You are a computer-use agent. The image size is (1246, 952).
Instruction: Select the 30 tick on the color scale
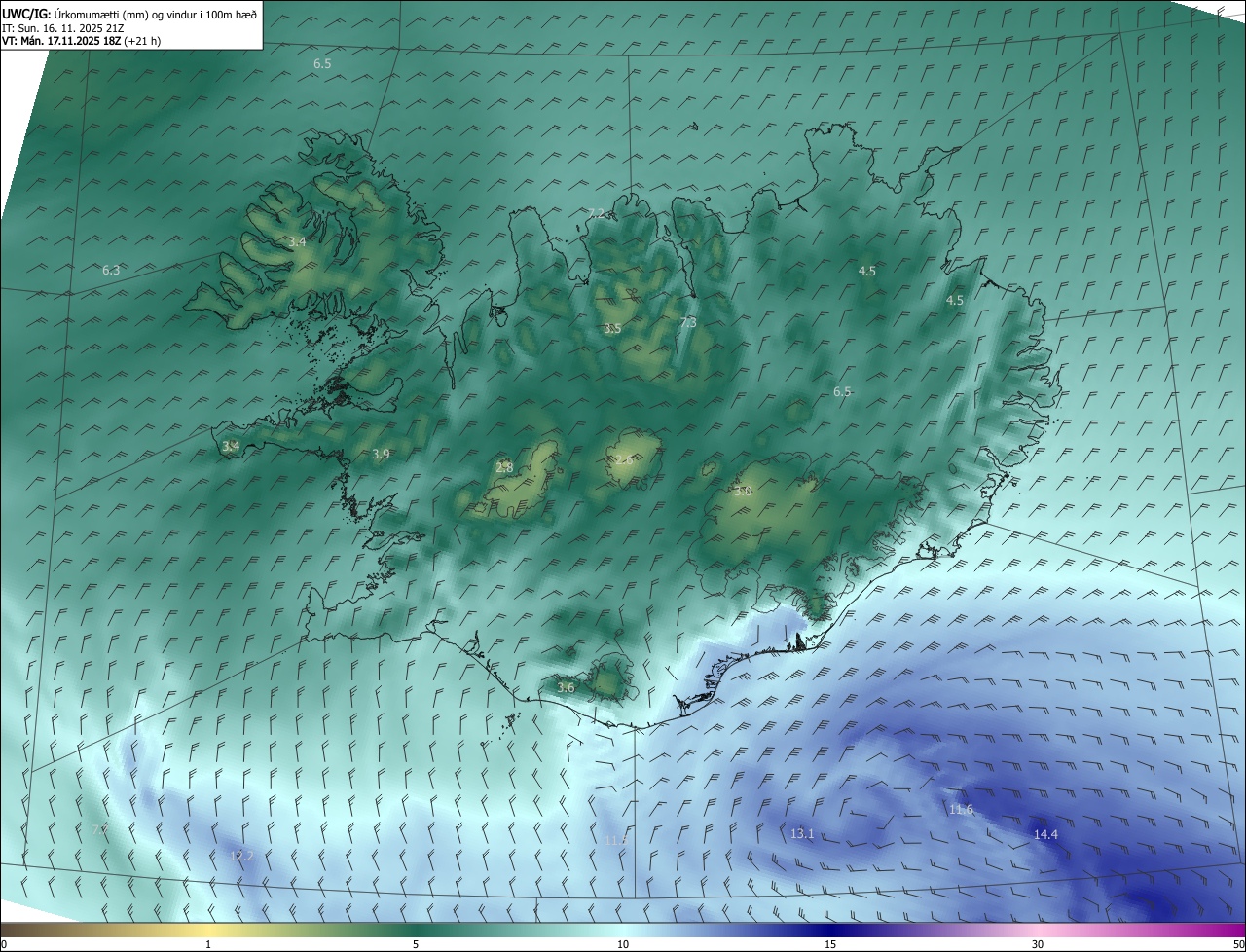[x=1038, y=944]
